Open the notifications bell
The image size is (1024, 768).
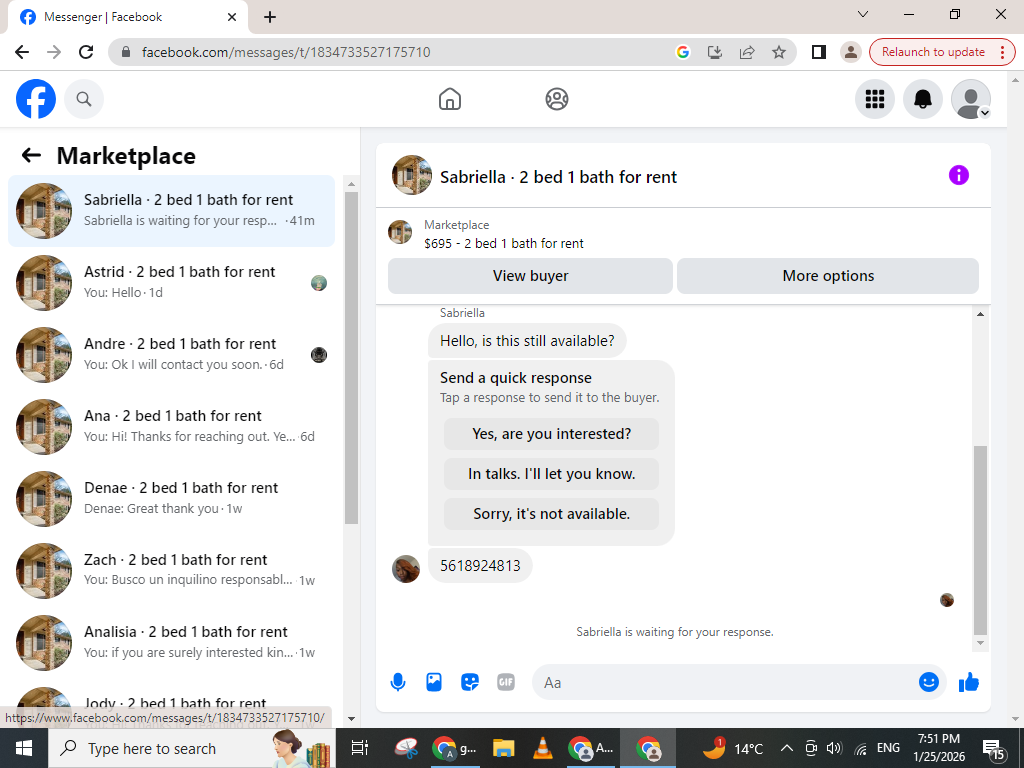(922, 99)
